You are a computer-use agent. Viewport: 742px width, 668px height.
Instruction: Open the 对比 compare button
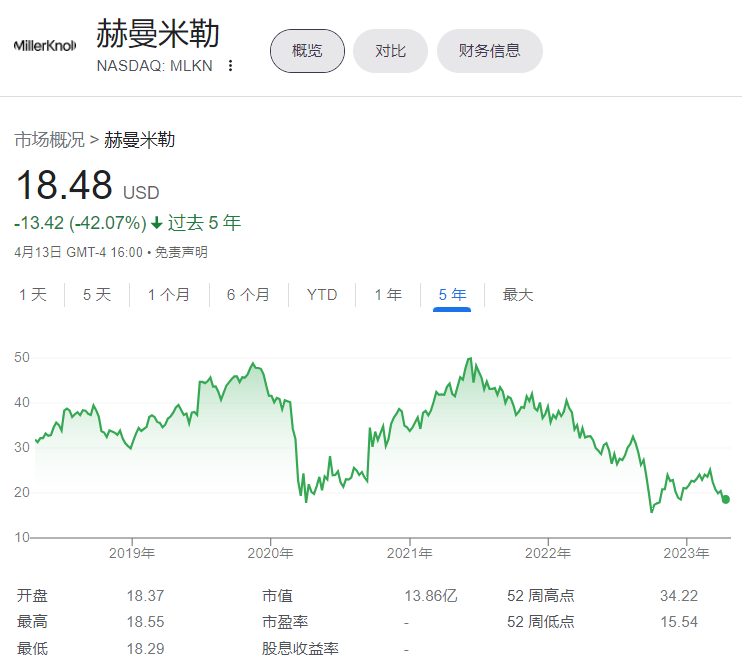[390, 51]
